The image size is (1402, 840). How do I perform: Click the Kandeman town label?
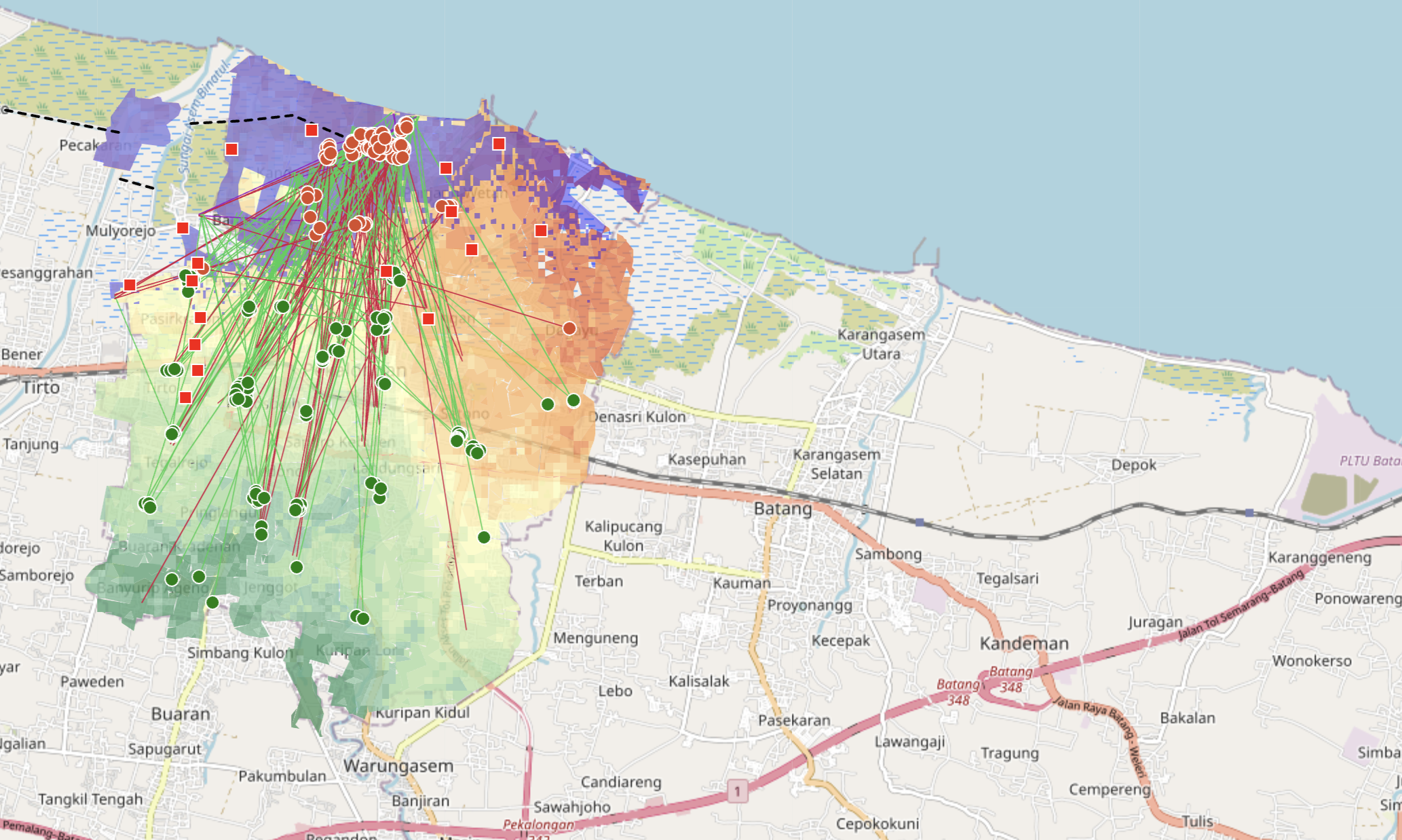pyautogui.click(x=1024, y=643)
